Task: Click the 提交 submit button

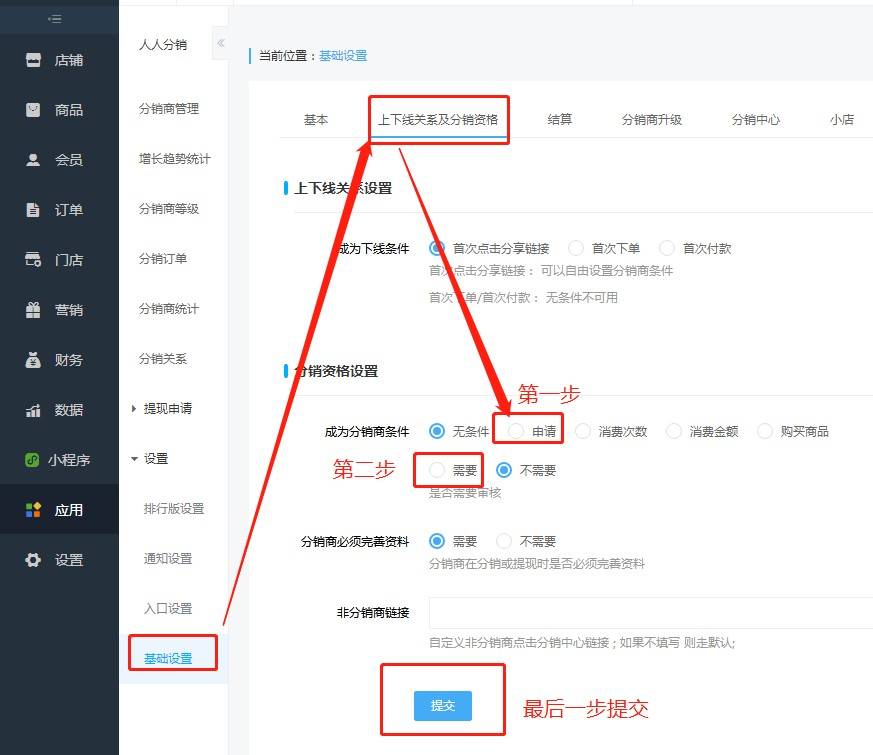Action: click(x=442, y=704)
